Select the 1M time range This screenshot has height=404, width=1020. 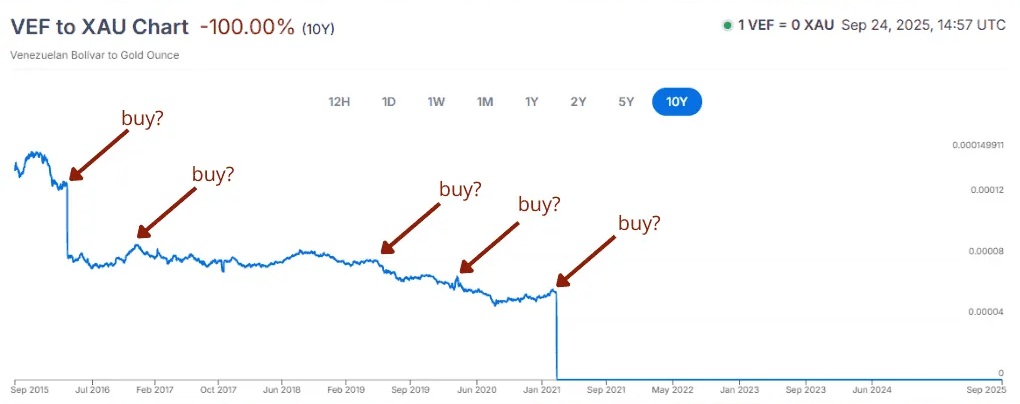tap(485, 101)
